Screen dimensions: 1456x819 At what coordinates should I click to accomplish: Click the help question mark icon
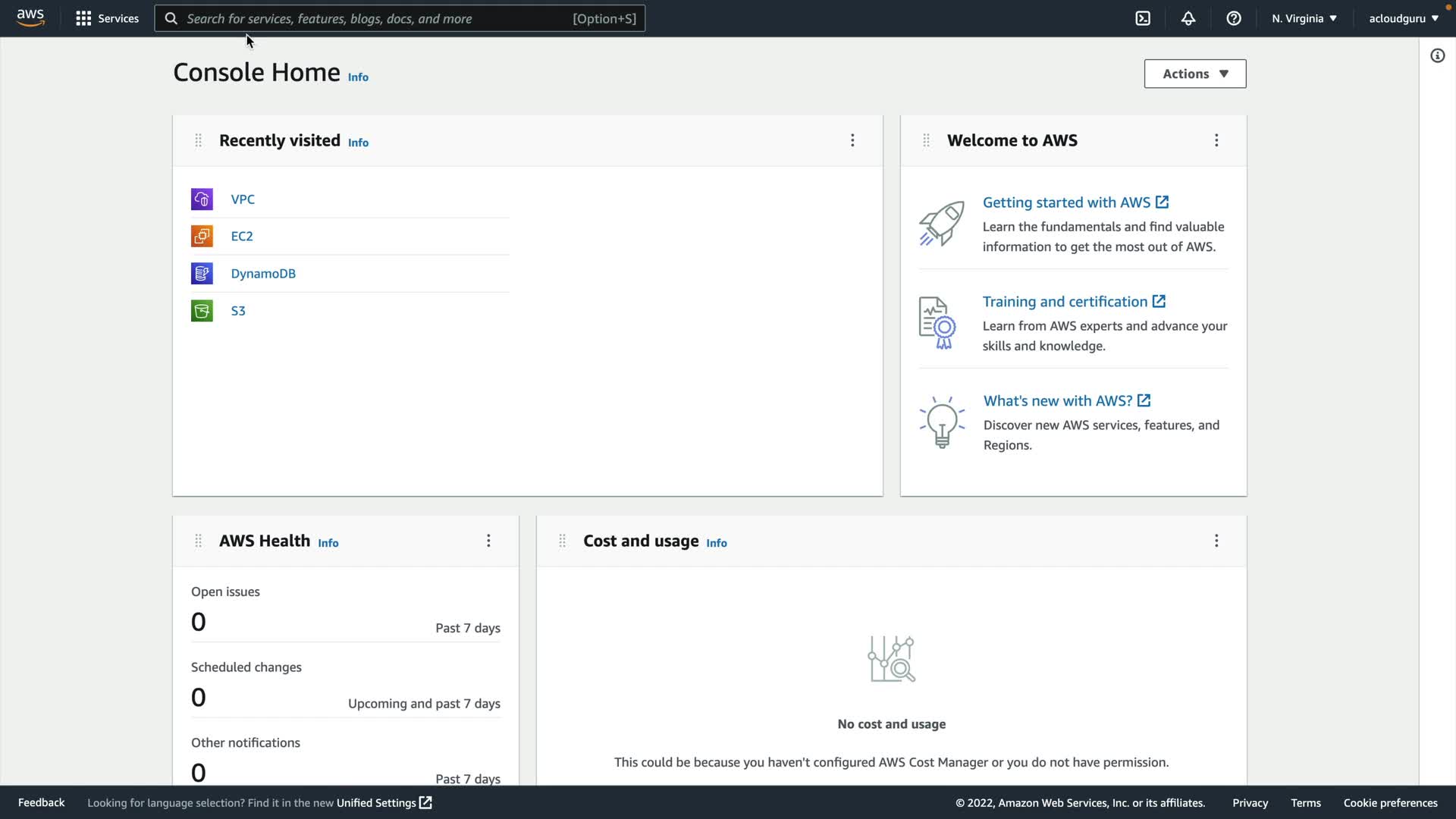(1234, 18)
